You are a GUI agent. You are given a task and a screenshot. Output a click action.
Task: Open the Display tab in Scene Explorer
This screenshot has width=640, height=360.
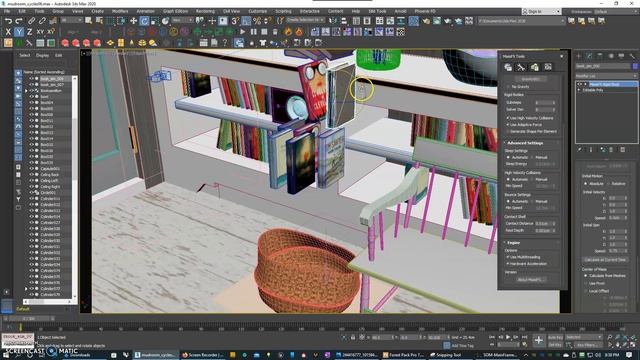[x=42, y=56]
